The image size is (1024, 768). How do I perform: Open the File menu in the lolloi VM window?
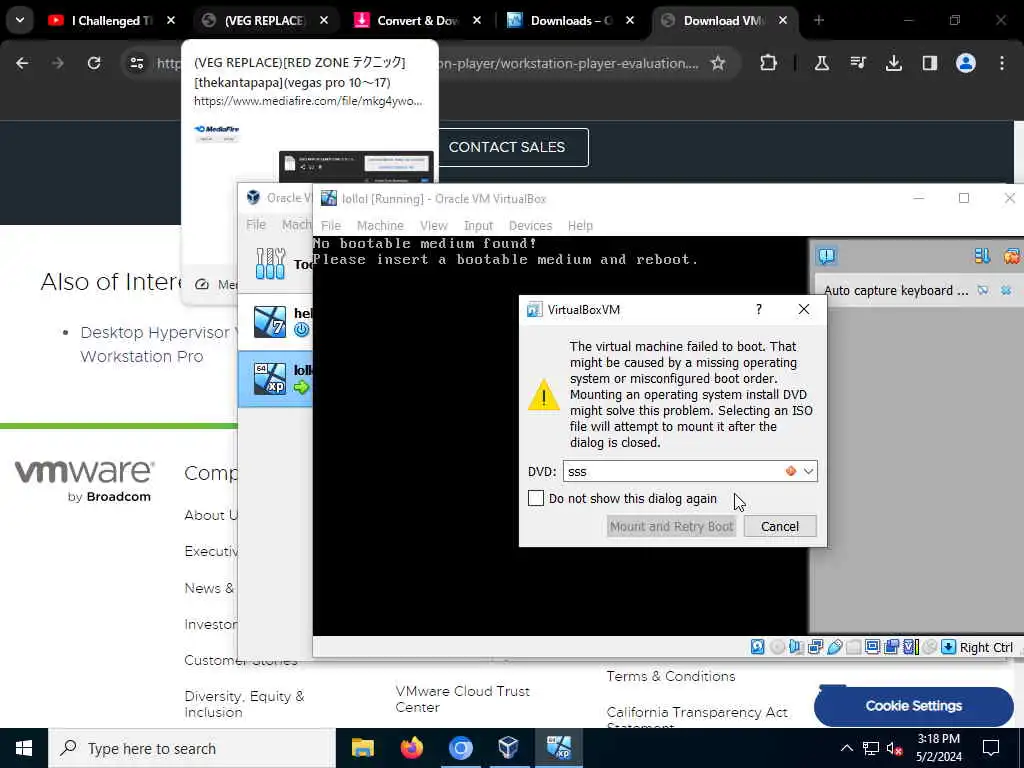(x=330, y=225)
